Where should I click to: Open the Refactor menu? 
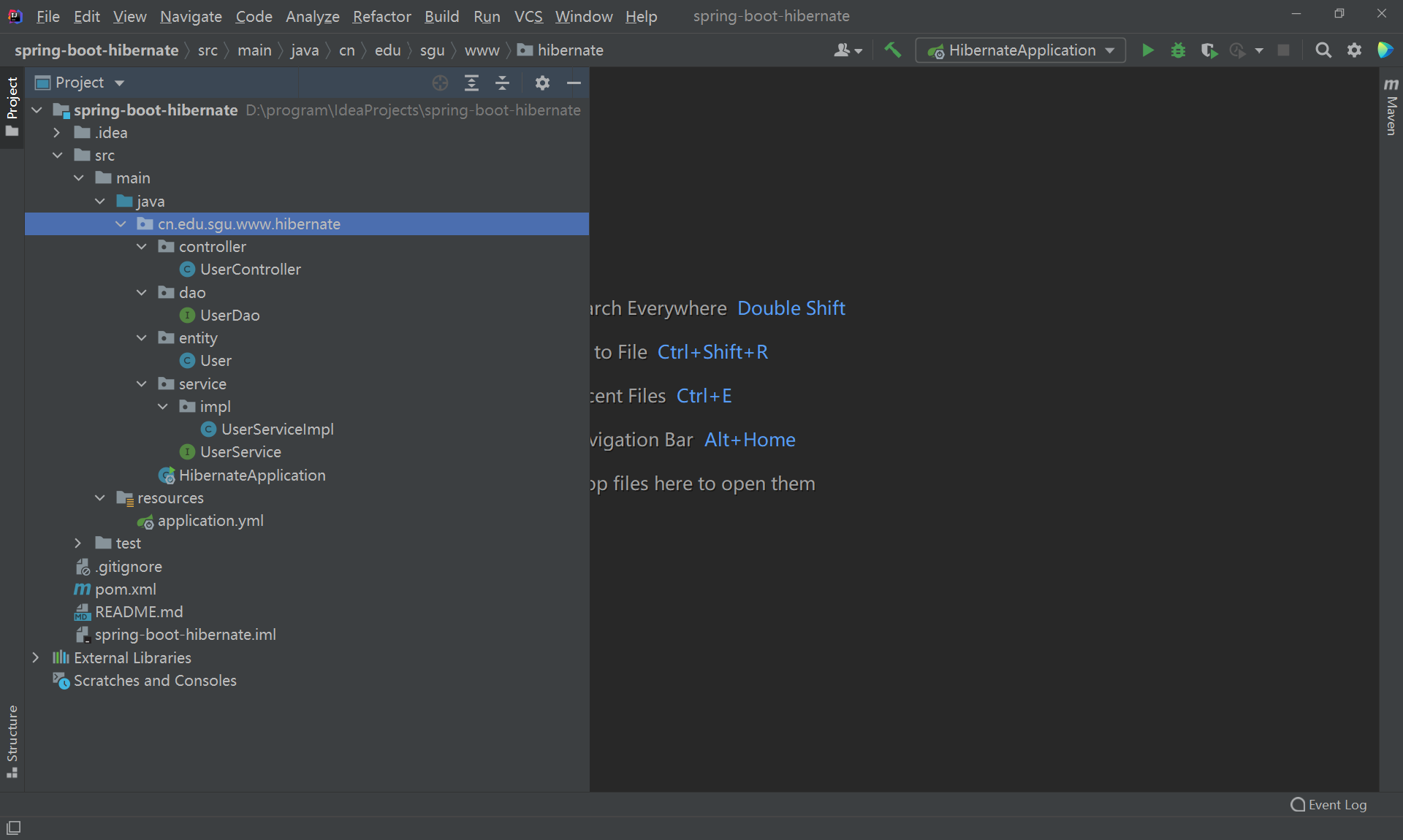[381, 16]
